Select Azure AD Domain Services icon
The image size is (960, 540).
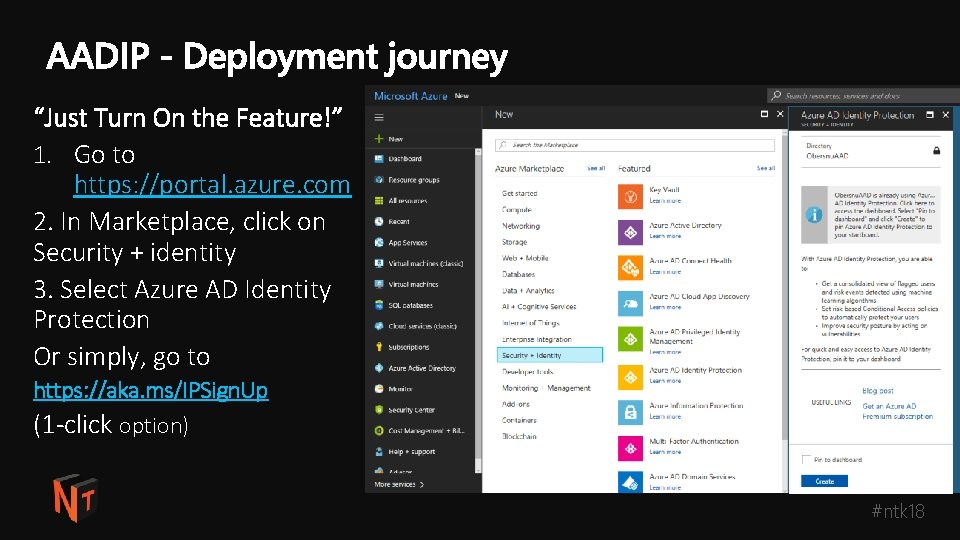tap(630, 482)
